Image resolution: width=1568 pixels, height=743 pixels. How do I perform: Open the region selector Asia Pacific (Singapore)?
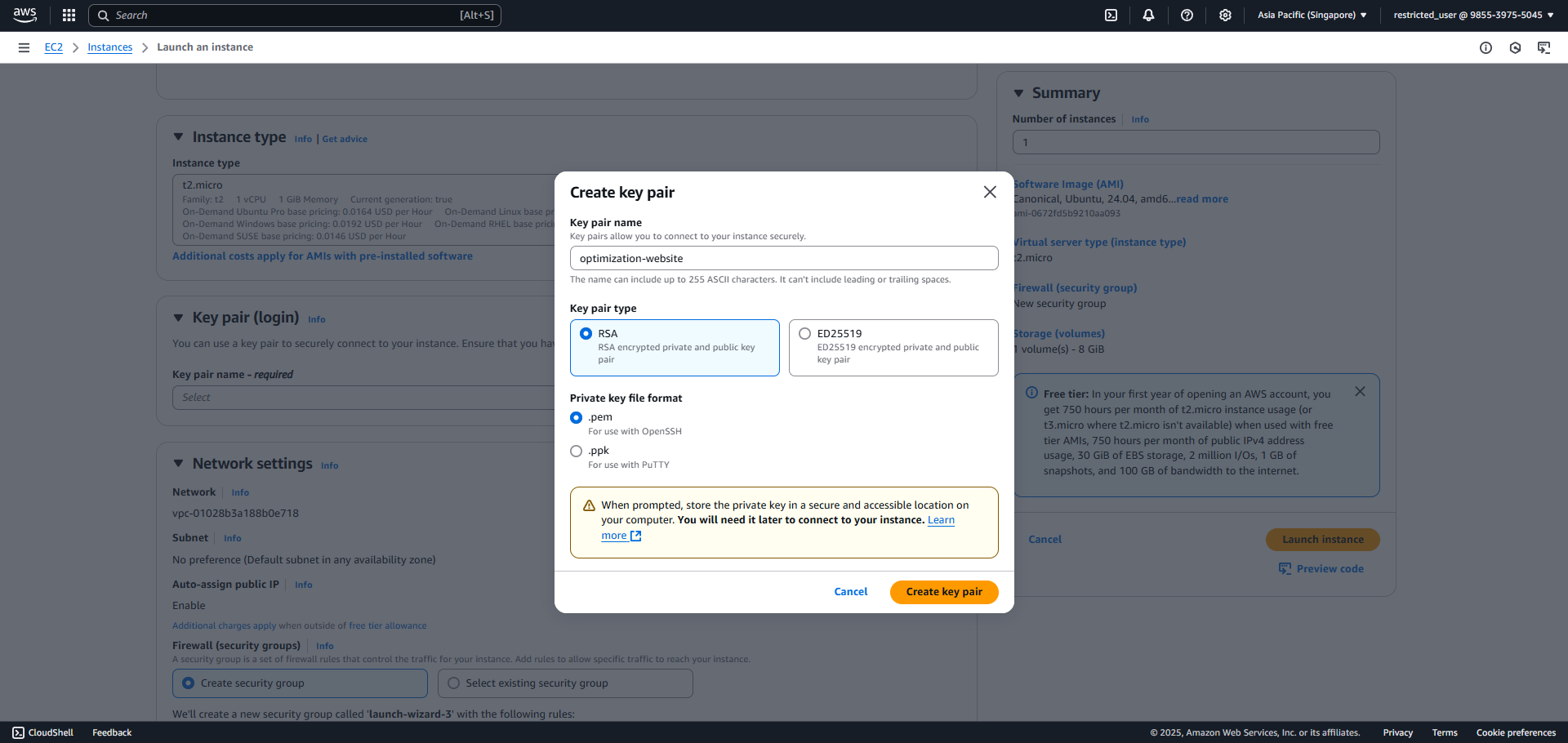(x=1312, y=15)
